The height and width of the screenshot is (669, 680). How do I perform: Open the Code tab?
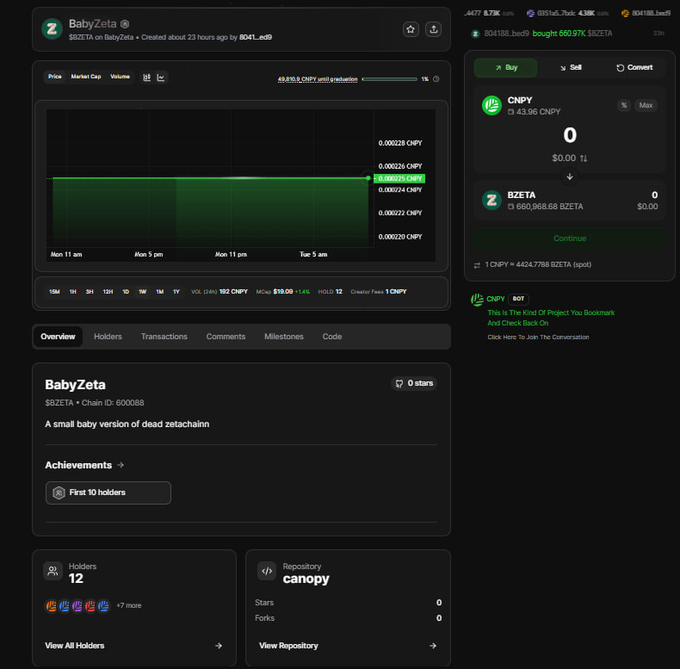click(332, 337)
